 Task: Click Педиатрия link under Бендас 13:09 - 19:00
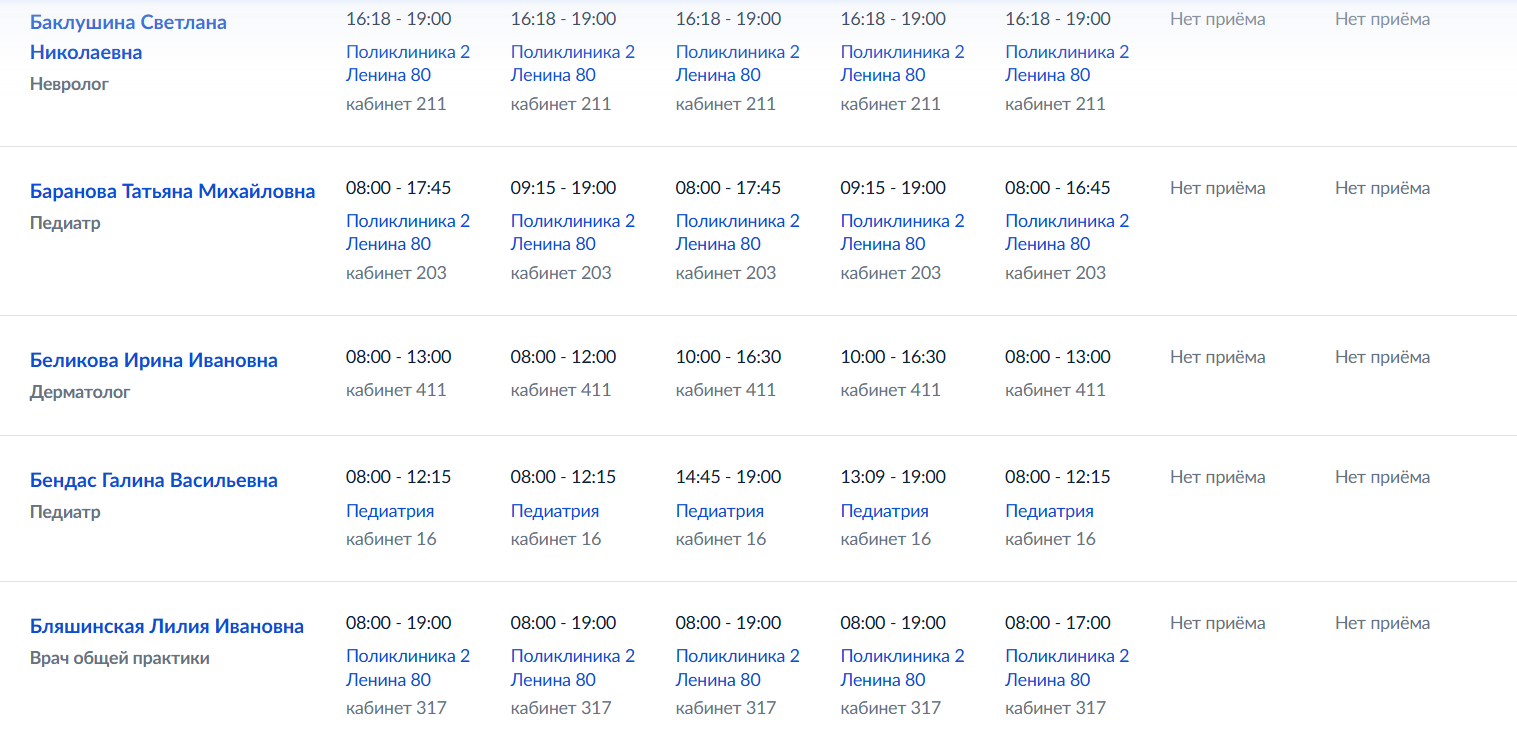point(885,511)
